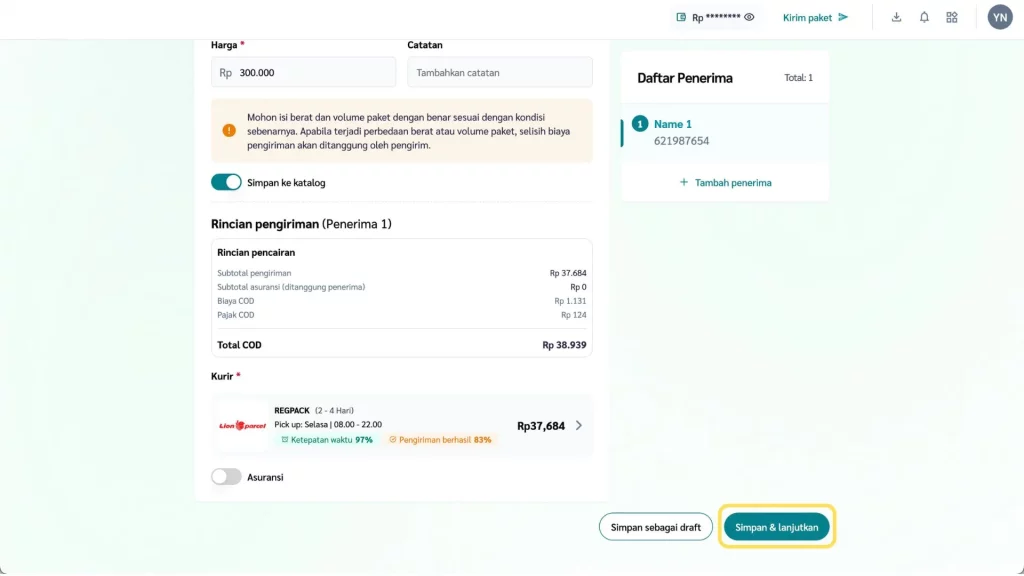Click the orange warning info icon
This screenshot has width=1024, height=576.
229,130
